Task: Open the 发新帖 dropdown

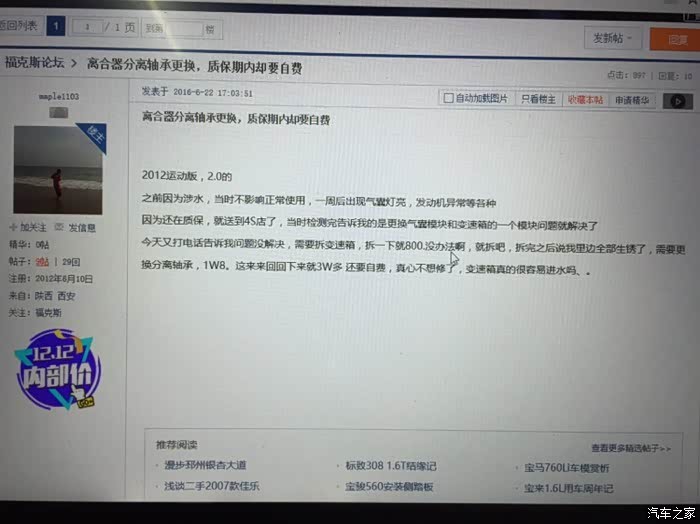Action: pos(612,38)
